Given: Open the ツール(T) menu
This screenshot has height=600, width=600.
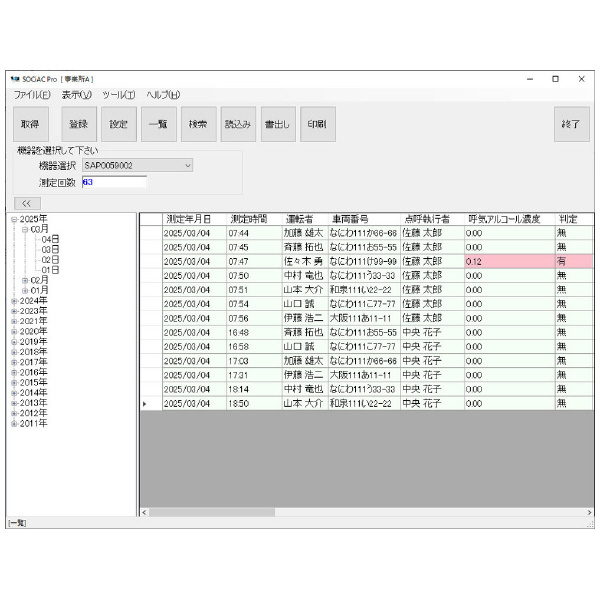Looking at the screenshot, I should [118, 94].
